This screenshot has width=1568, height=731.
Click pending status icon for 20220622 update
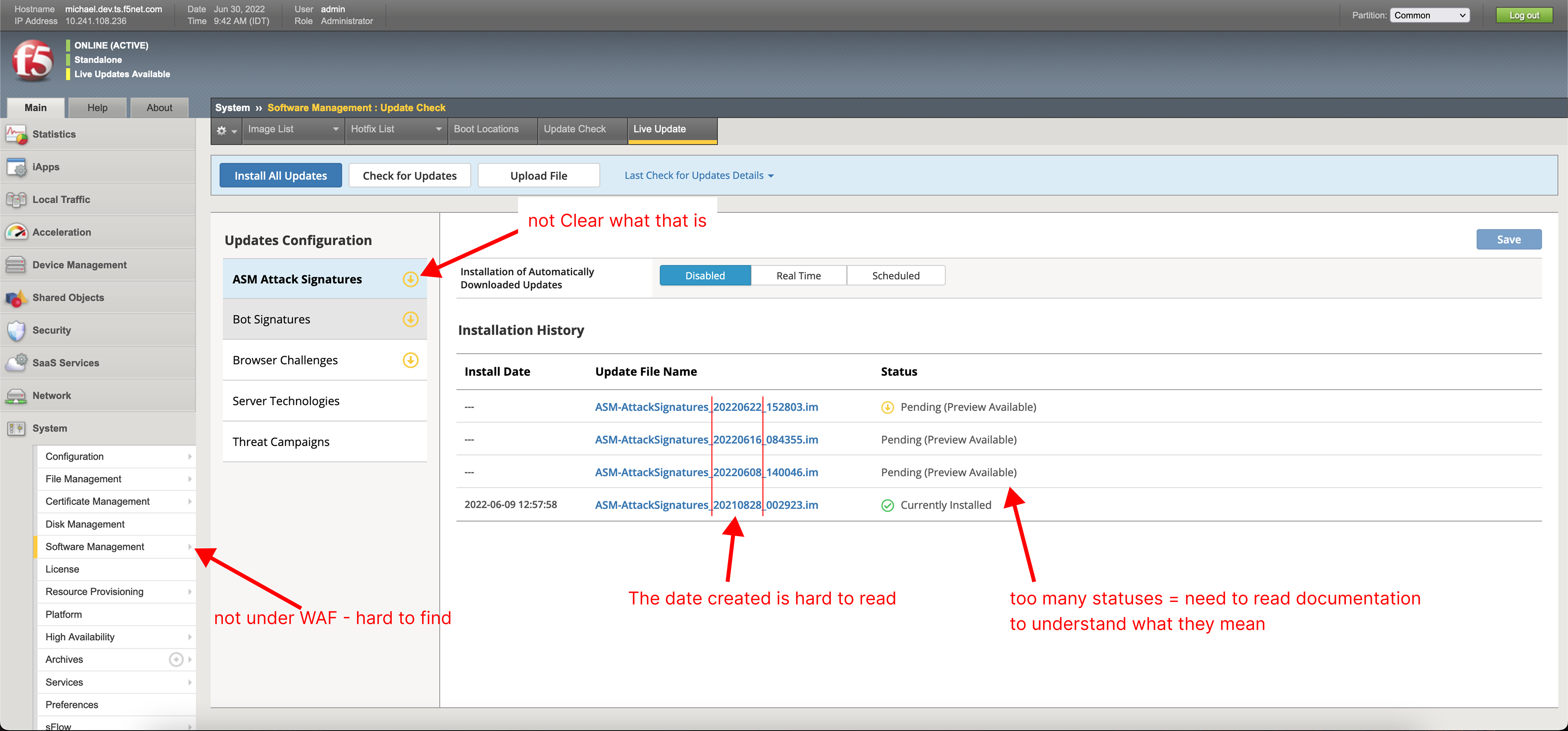click(887, 408)
